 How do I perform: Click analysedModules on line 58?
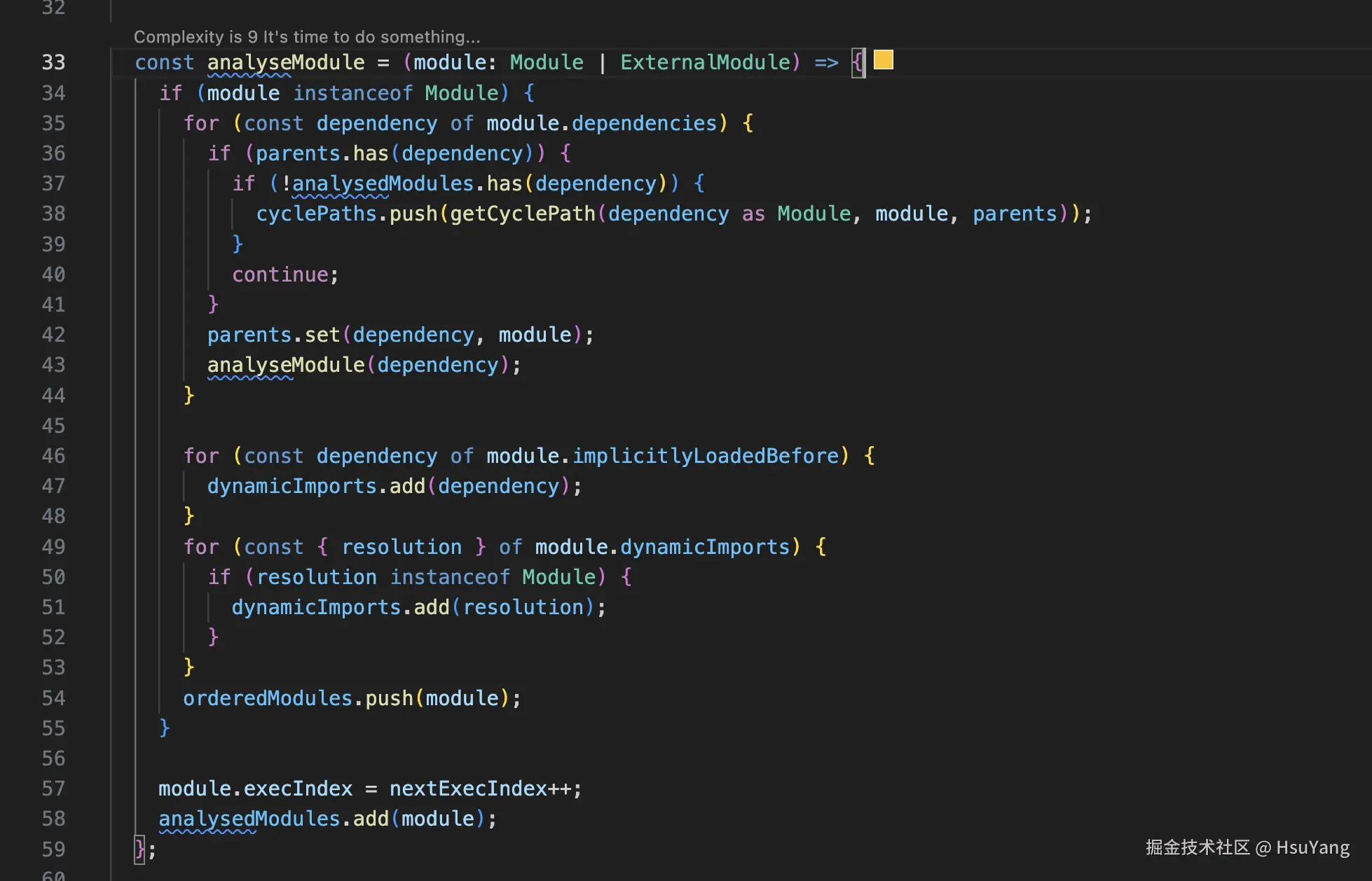click(249, 819)
